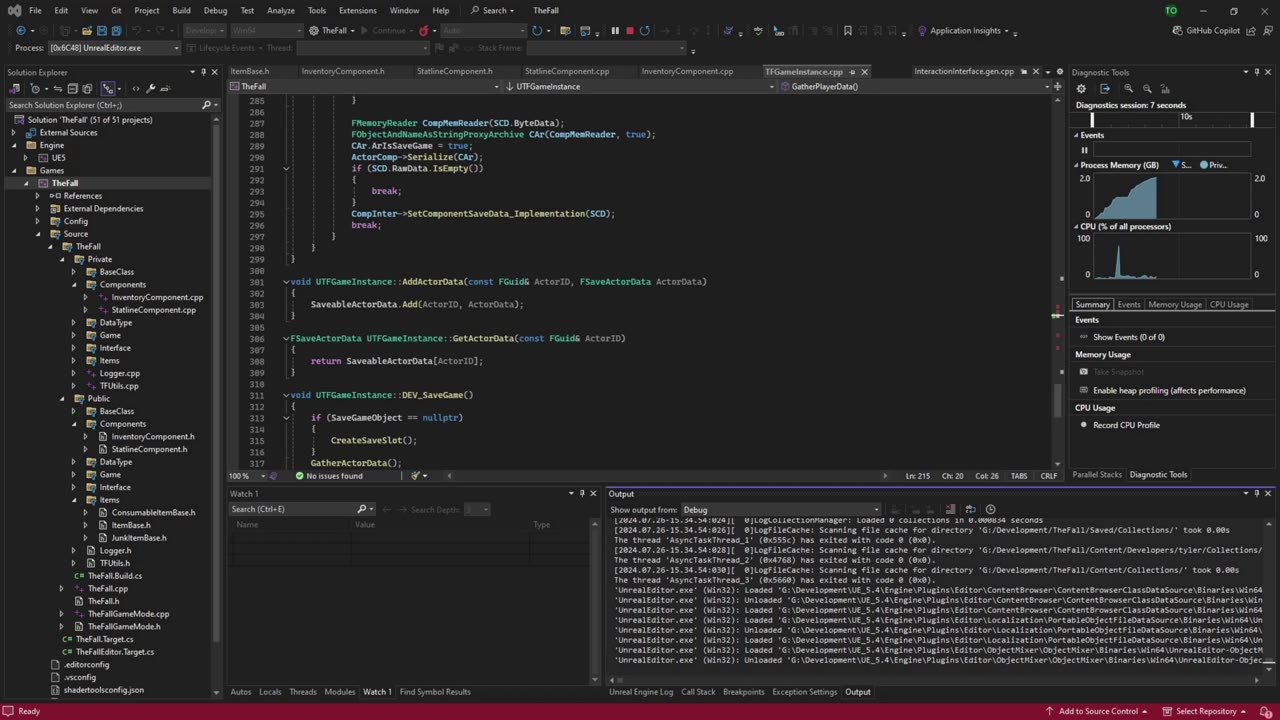
Task: Expand the References node in Solution Explorer
Action: click(x=37, y=196)
